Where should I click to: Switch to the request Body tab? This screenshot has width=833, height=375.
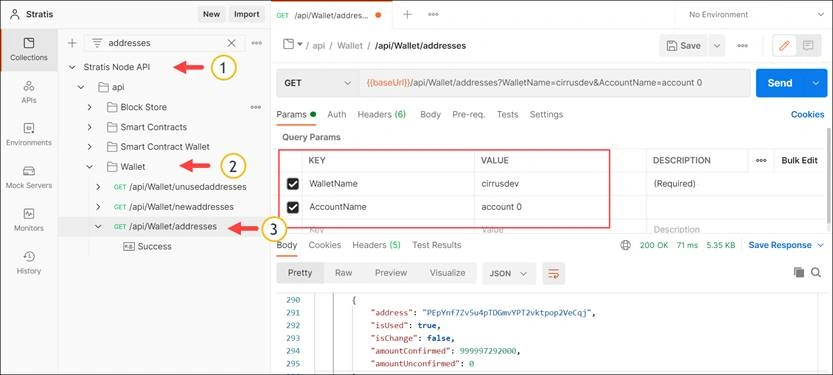[430, 114]
